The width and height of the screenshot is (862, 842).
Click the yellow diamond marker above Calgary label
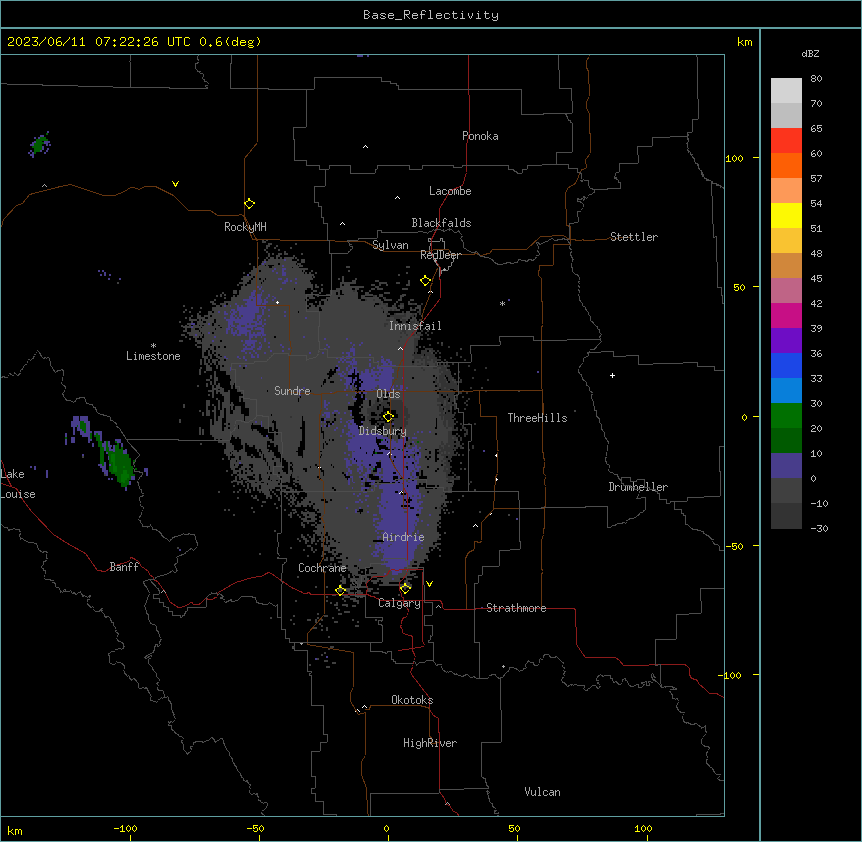[405, 588]
